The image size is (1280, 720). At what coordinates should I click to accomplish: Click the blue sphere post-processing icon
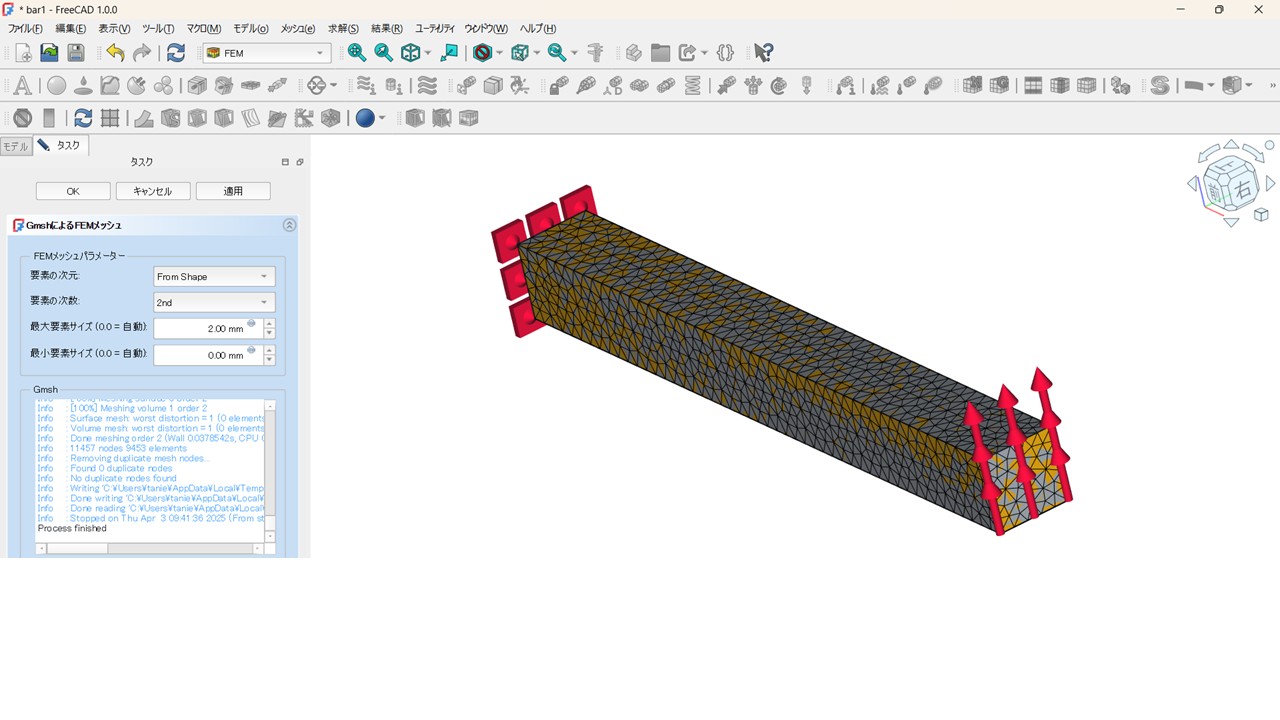365,118
